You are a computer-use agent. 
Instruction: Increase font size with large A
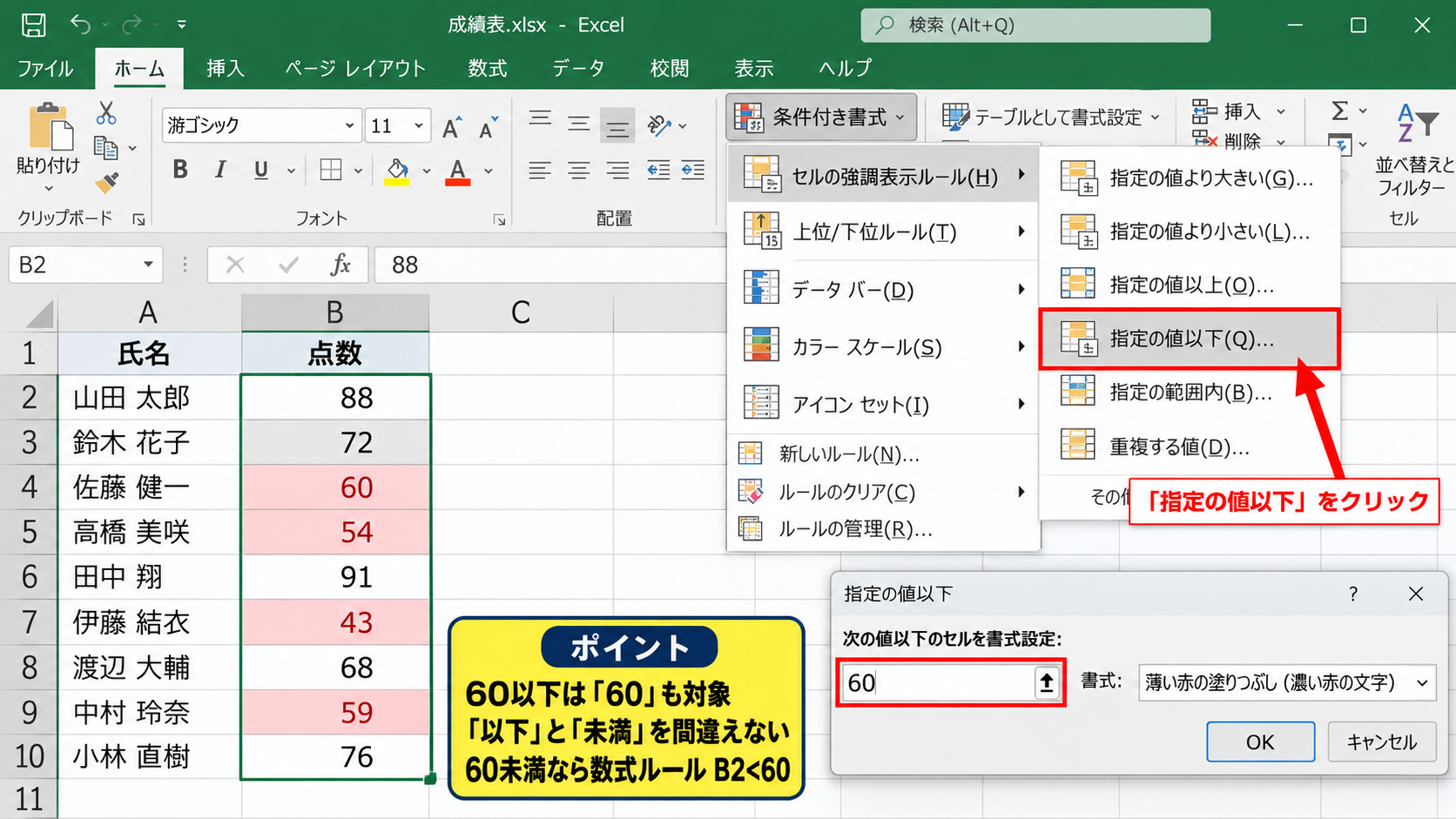[451, 128]
